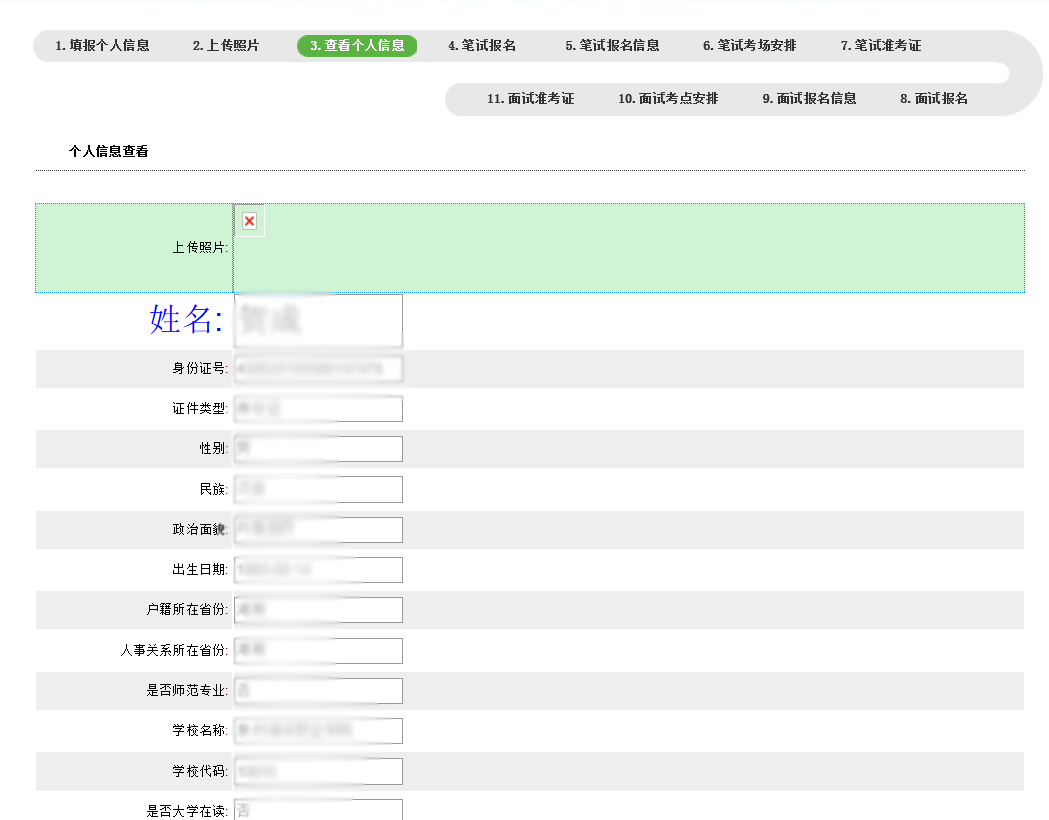Image resolution: width=1049 pixels, height=820 pixels.
Task: Click the broken uploaded photo image icon
Action: (249, 221)
